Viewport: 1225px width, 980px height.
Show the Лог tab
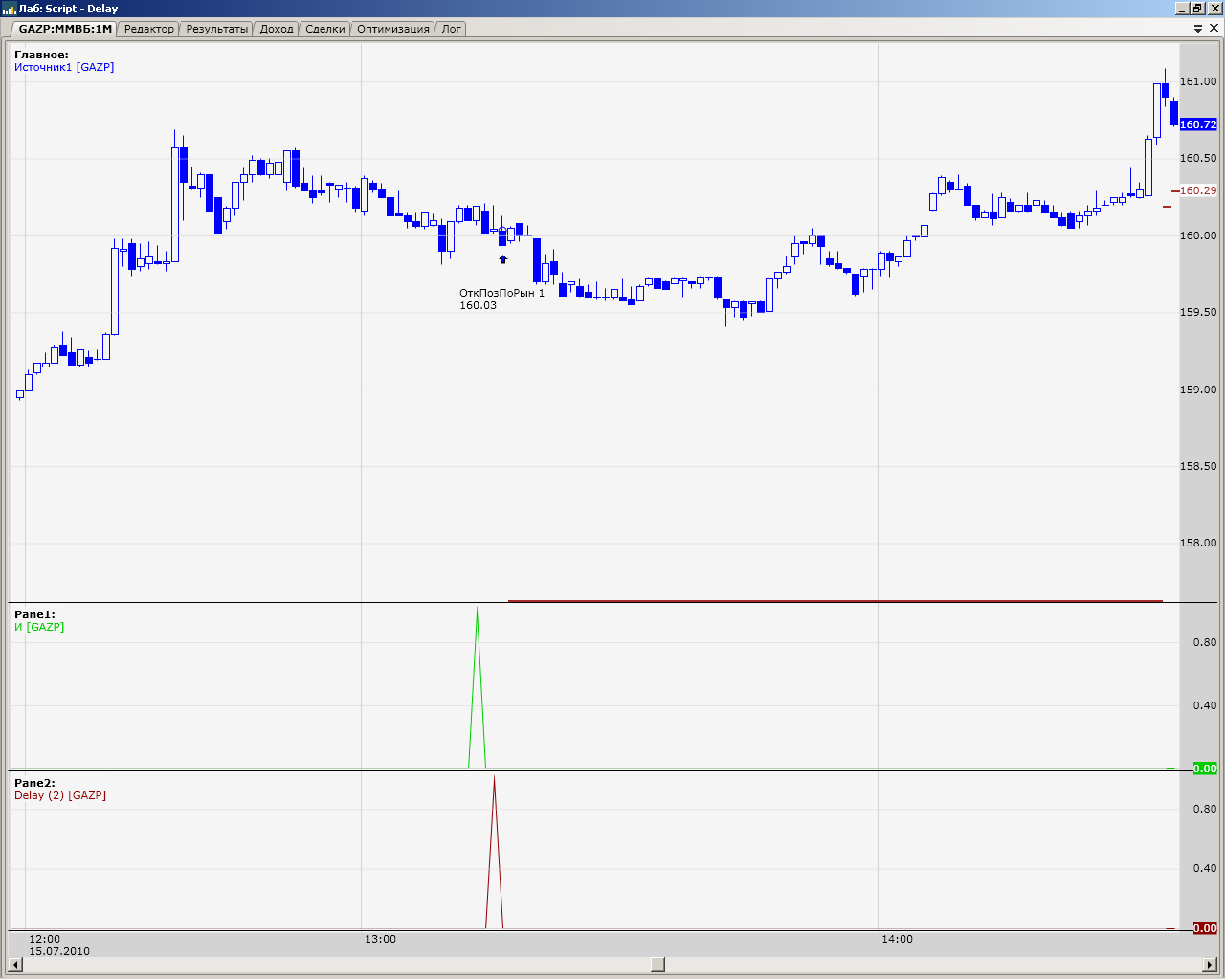tap(452, 29)
